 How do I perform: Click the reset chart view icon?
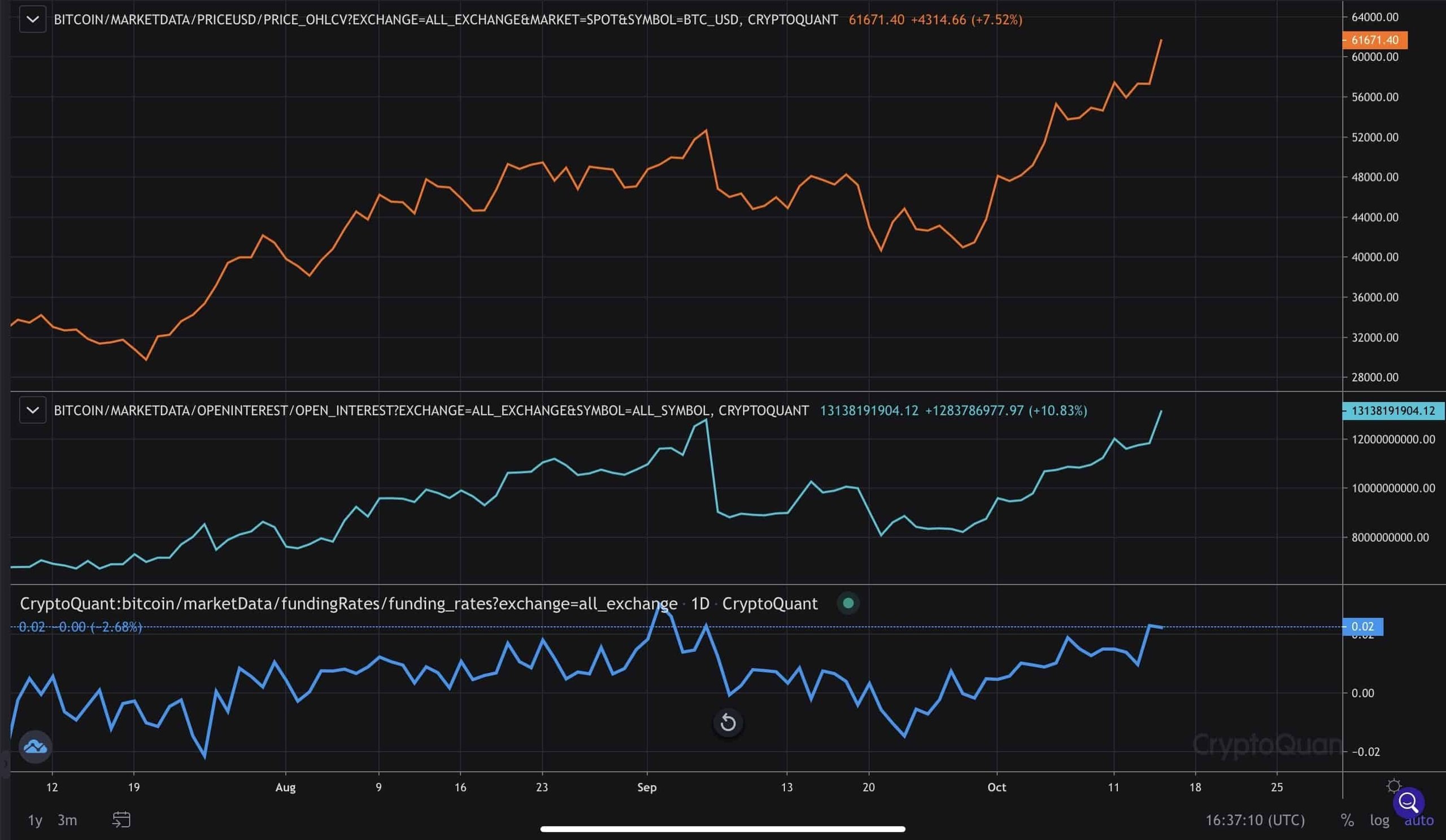[728, 723]
